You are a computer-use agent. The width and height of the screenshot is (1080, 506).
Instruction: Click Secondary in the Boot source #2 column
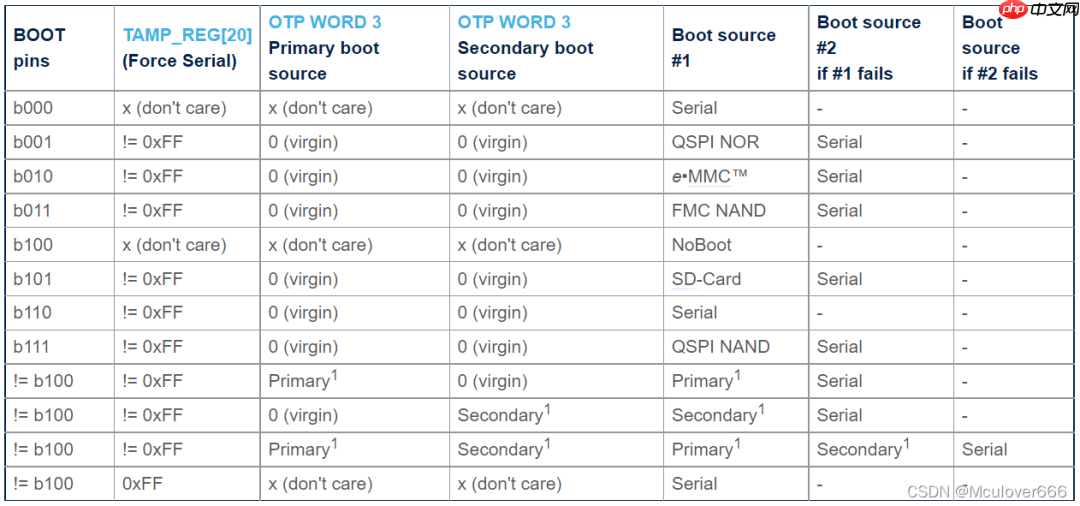click(859, 450)
